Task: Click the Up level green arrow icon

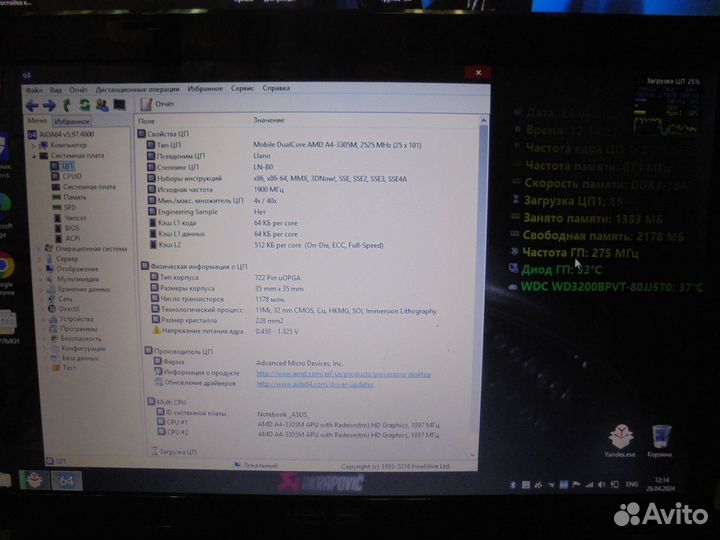Action: [x=67, y=105]
